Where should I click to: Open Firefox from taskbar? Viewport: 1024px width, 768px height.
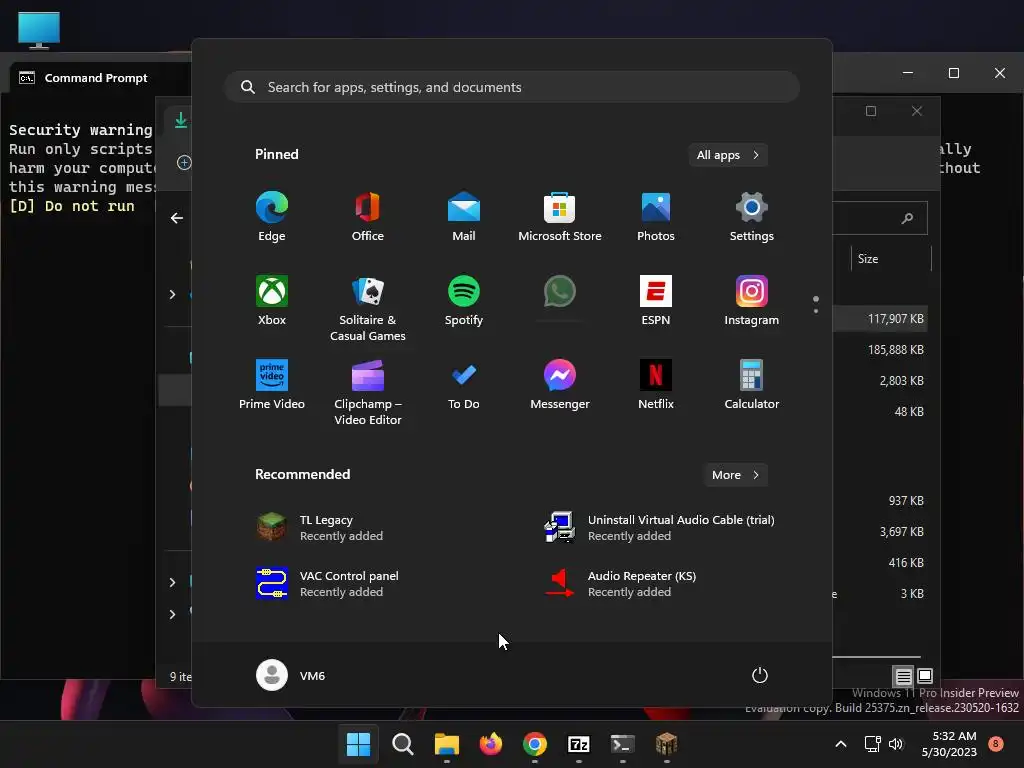pyautogui.click(x=490, y=744)
